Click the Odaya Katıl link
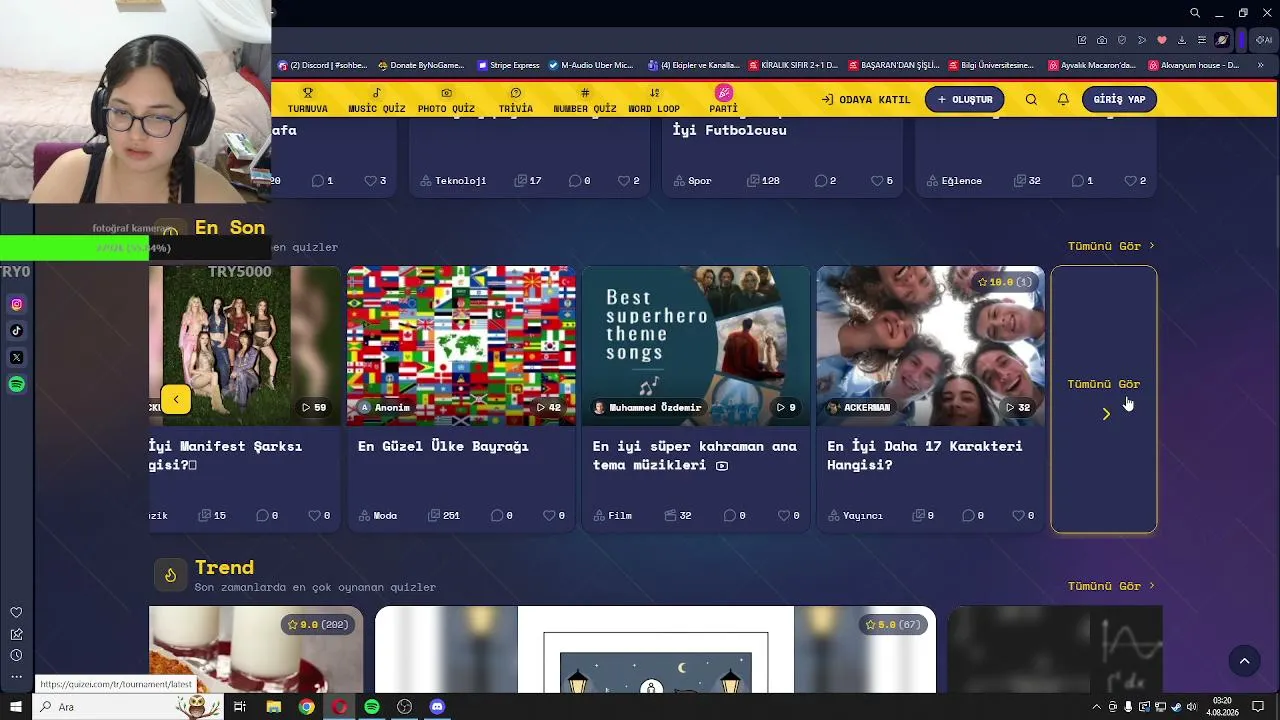This screenshot has height=720, width=1280. coord(866,100)
